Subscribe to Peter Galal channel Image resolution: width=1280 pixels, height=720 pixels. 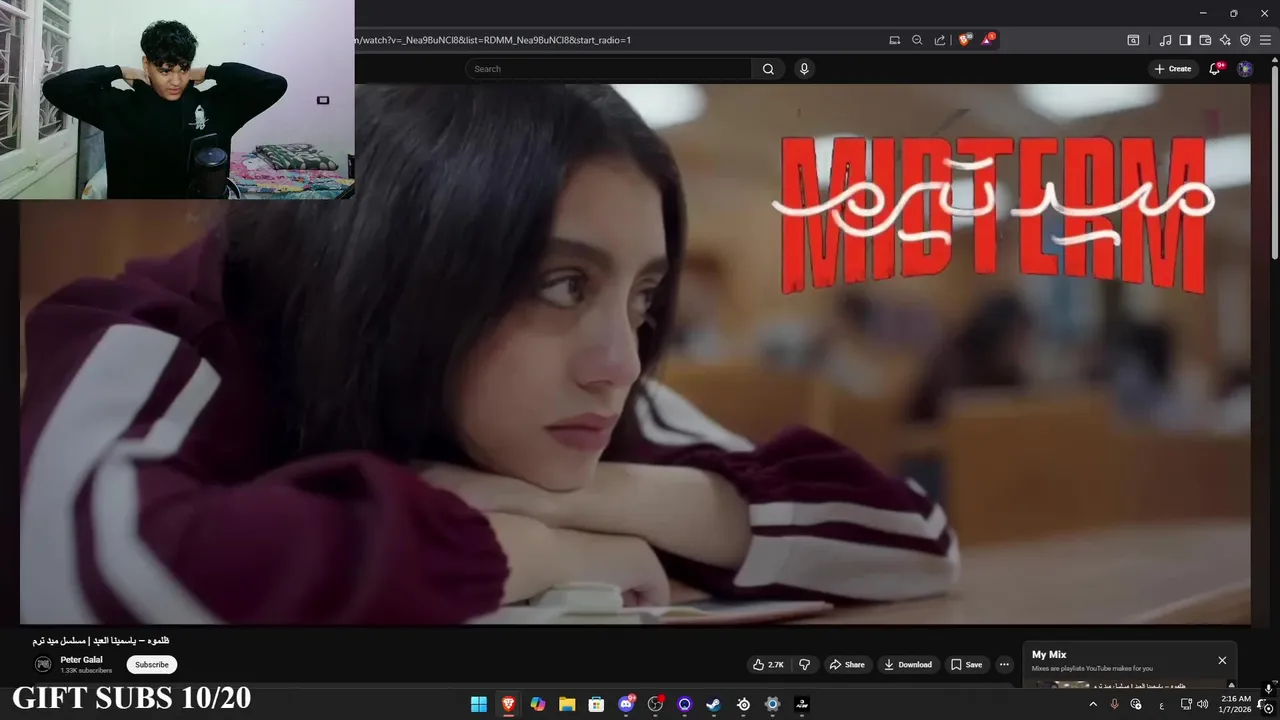[x=152, y=664]
